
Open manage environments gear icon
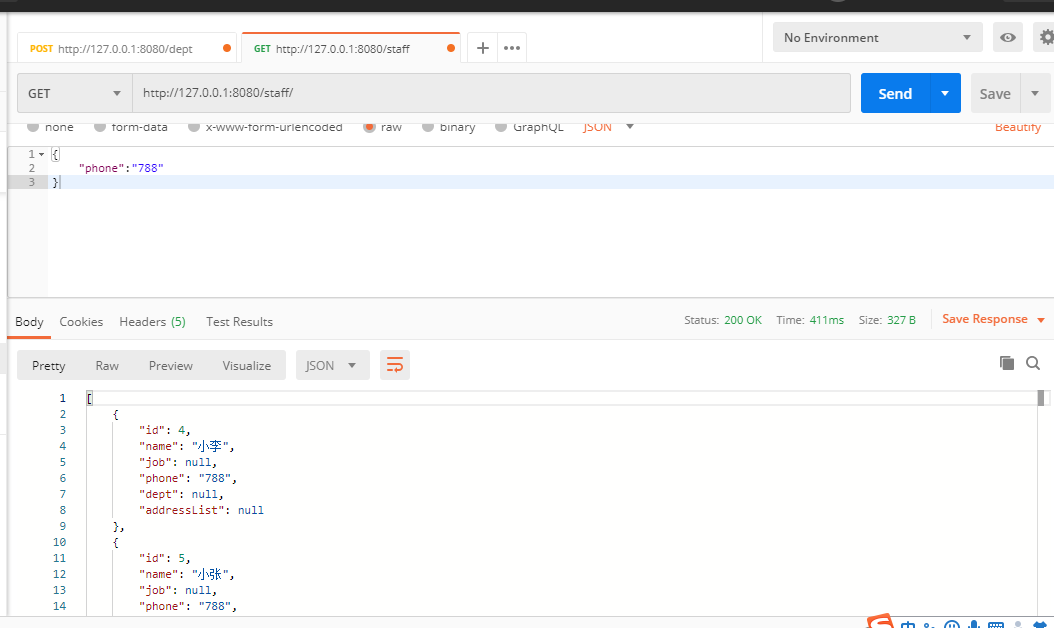point(1046,38)
